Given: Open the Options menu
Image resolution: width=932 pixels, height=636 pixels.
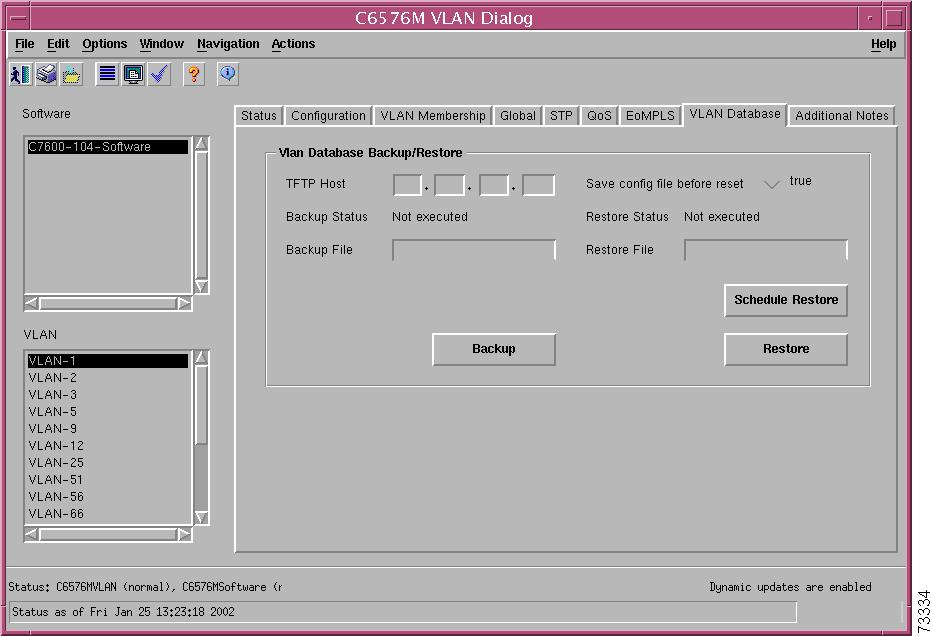Looking at the screenshot, I should pyautogui.click(x=105, y=44).
